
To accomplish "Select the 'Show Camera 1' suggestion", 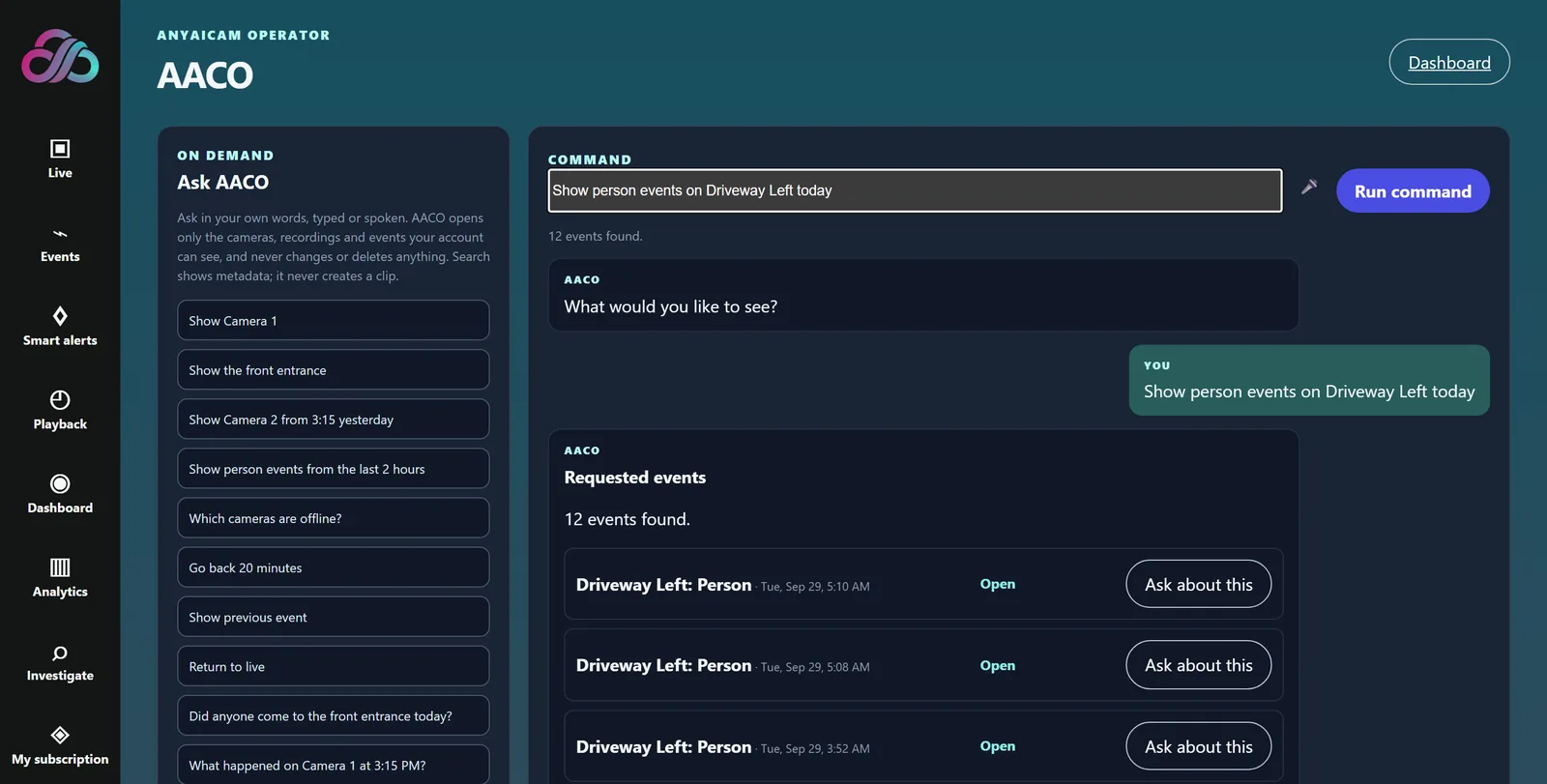I will [334, 321].
